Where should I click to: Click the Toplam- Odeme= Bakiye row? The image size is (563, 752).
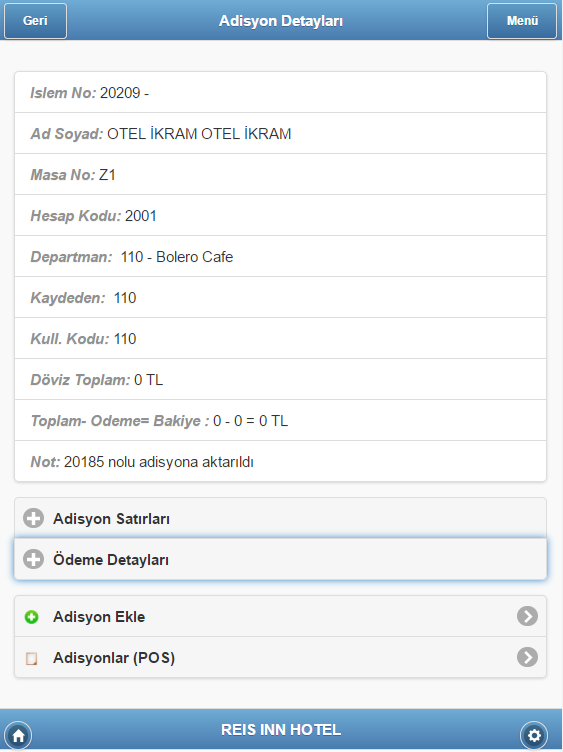coord(281,420)
